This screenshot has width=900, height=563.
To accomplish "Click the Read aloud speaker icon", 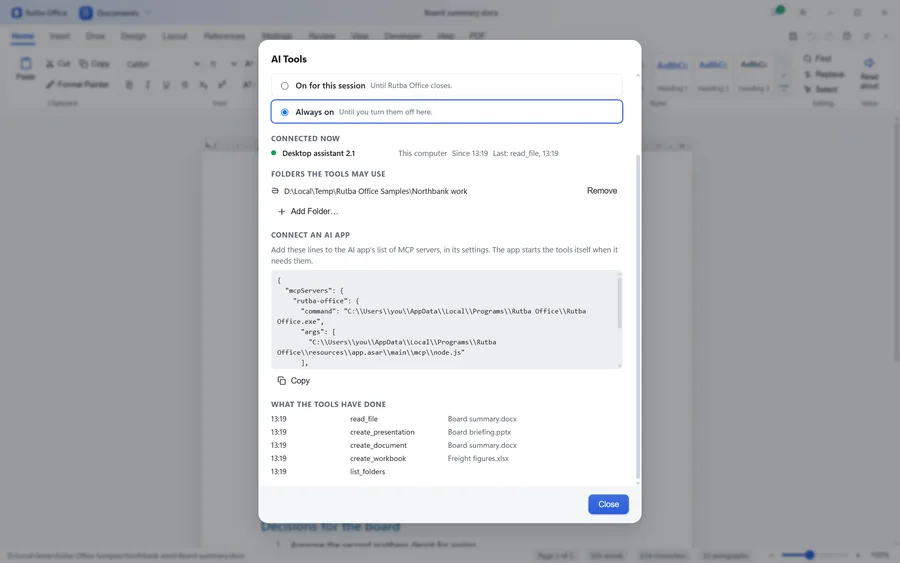I will coord(869,63).
